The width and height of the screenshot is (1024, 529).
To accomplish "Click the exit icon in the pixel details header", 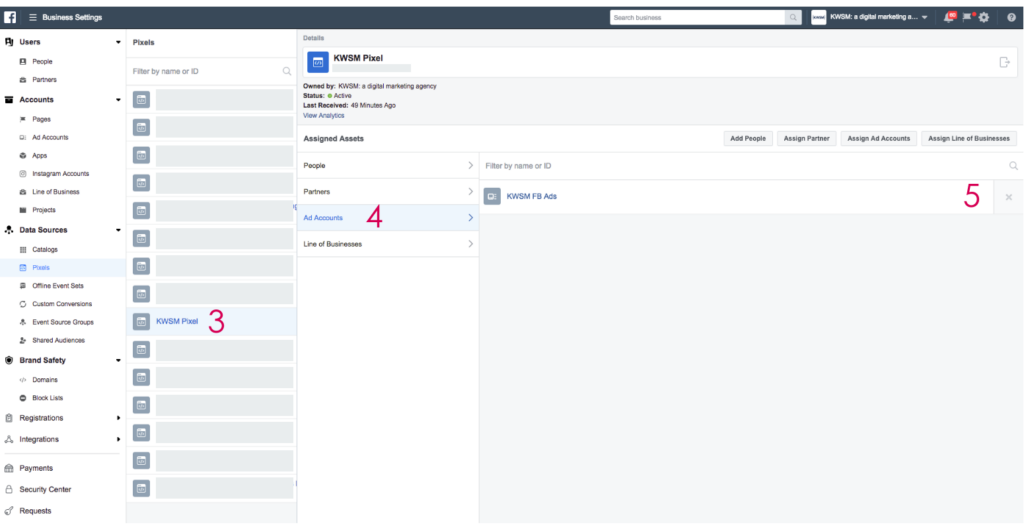I will point(1004,62).
